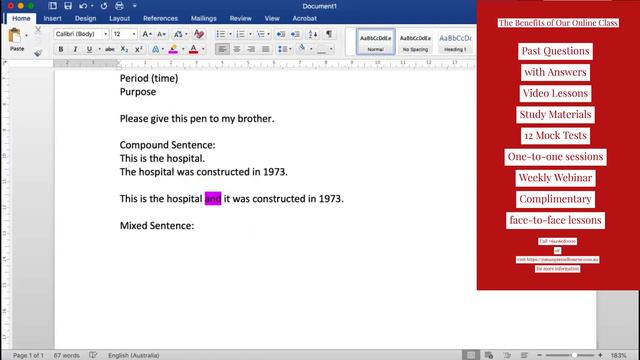Click the Decrease Indent icon

click(x=281, y=34)
